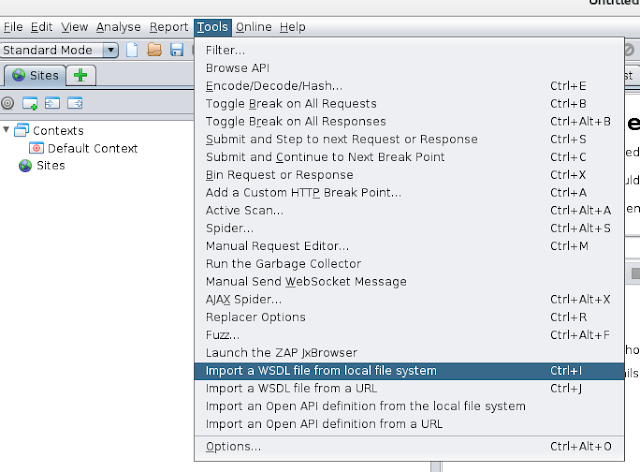This screenshot has height=472, width=640.
Task: Select Default Context in the tree
Action: 92,148
